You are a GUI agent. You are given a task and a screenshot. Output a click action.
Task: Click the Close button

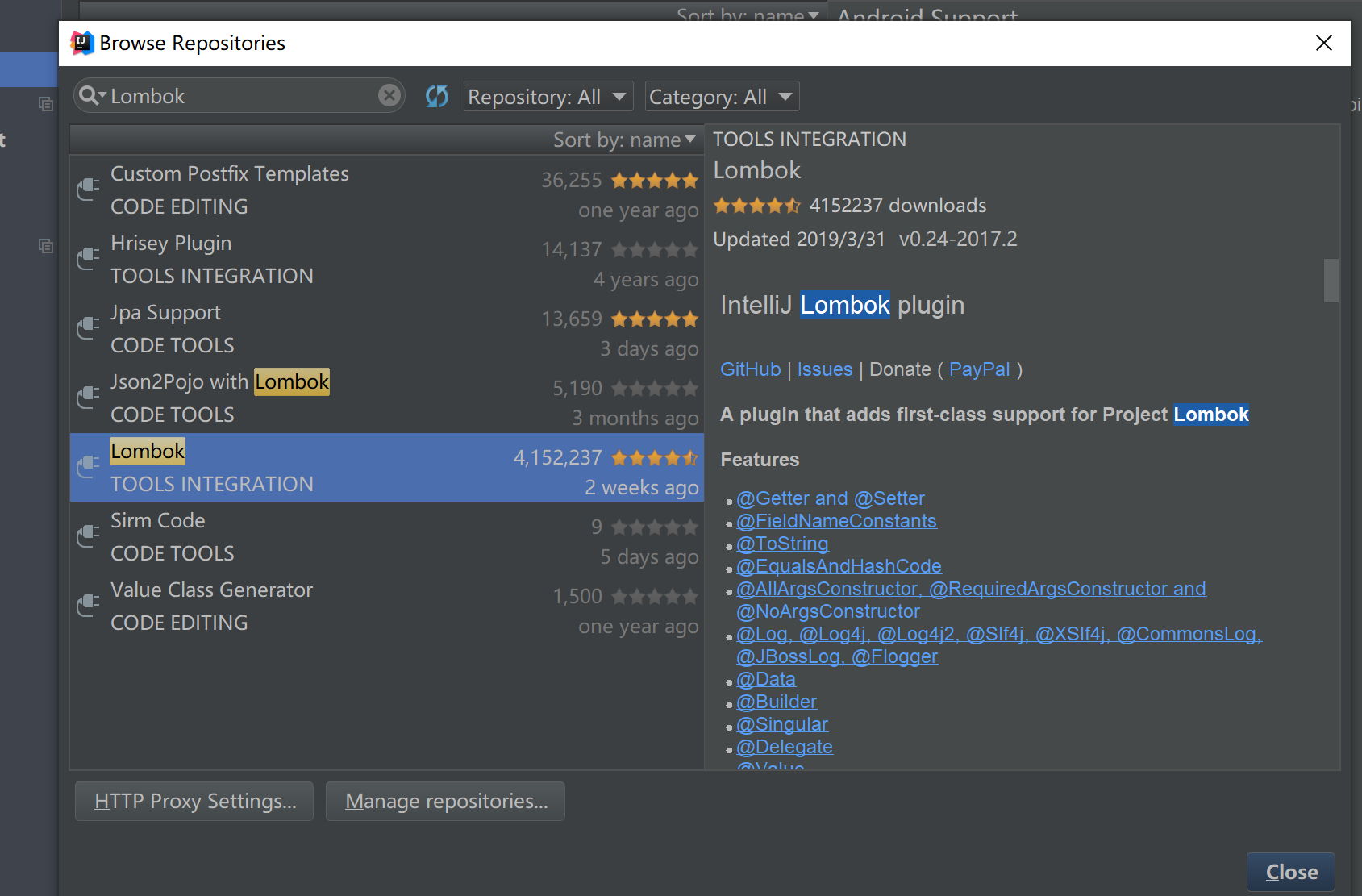[1291, 872]
